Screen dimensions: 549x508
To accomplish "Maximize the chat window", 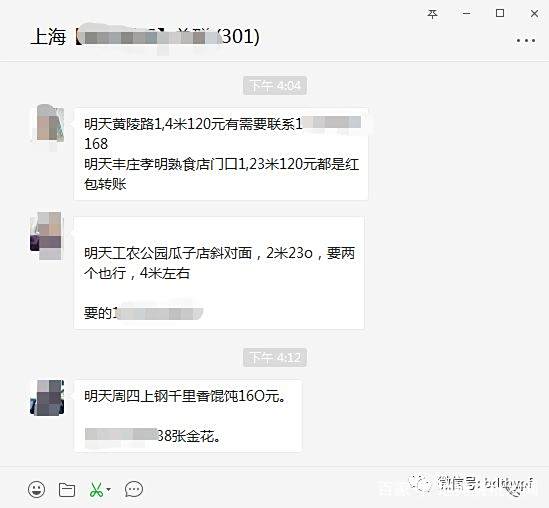I will (x=500, y=13).
